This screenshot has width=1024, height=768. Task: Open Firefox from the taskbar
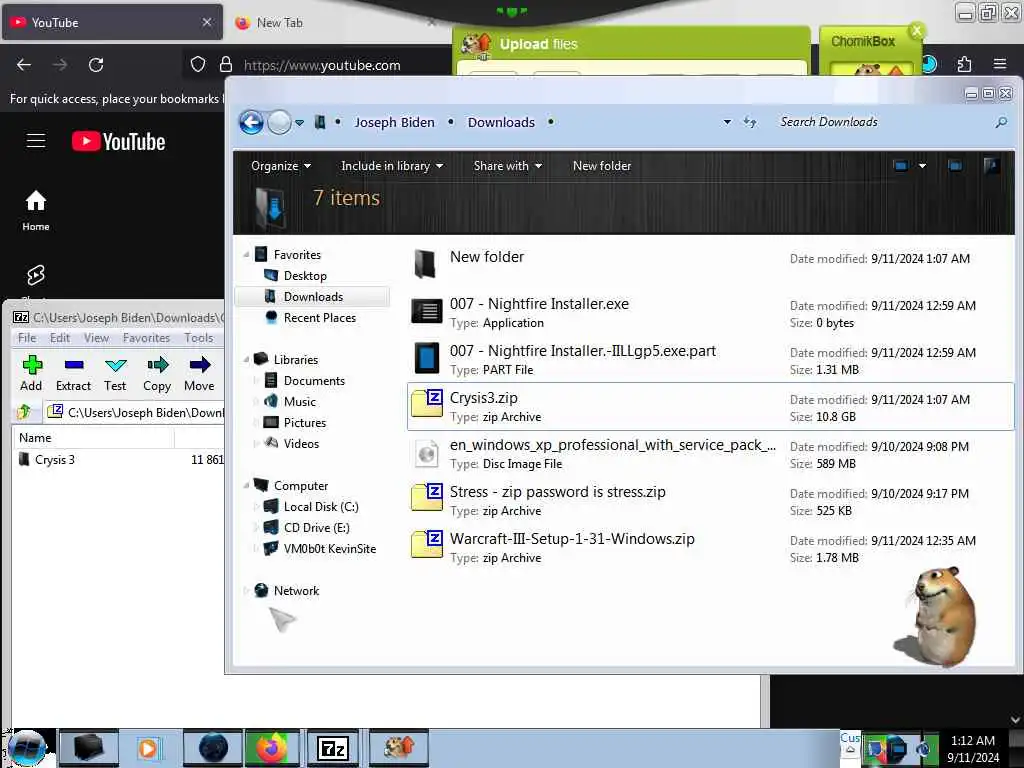click(272, 748)
